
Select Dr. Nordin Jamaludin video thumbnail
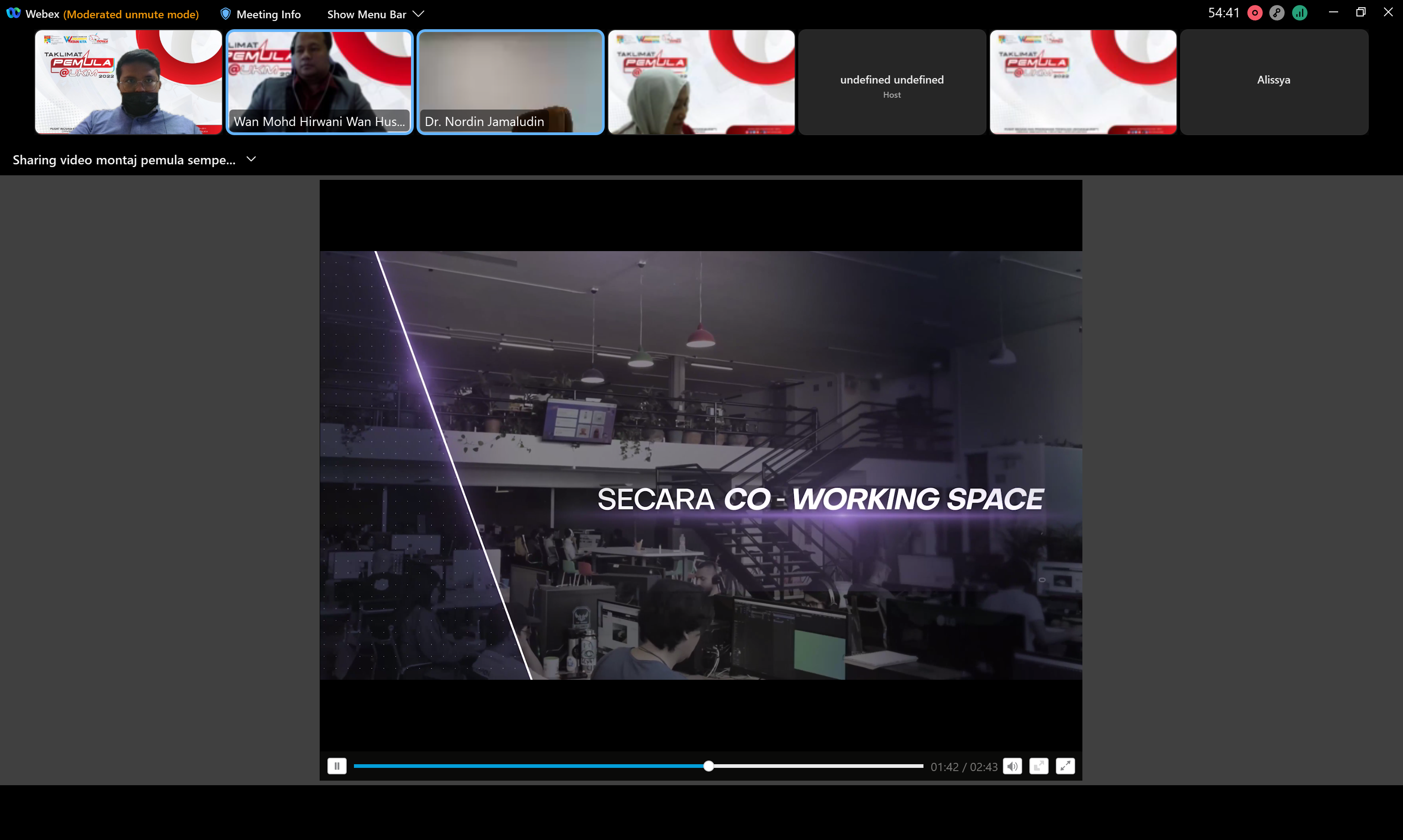point(510,82)
